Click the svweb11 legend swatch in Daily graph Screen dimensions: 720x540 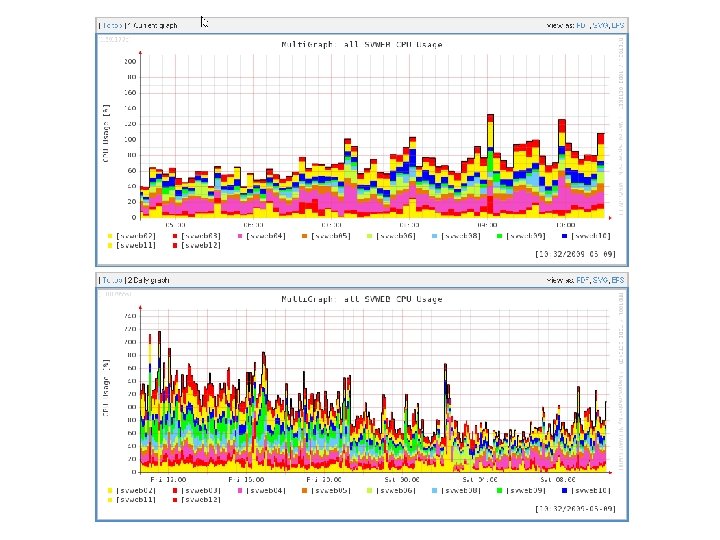point(110,500)
